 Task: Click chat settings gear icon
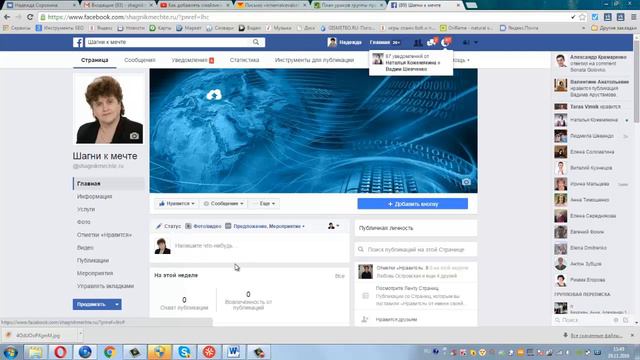pyautogui.click(x=616, y=320)
